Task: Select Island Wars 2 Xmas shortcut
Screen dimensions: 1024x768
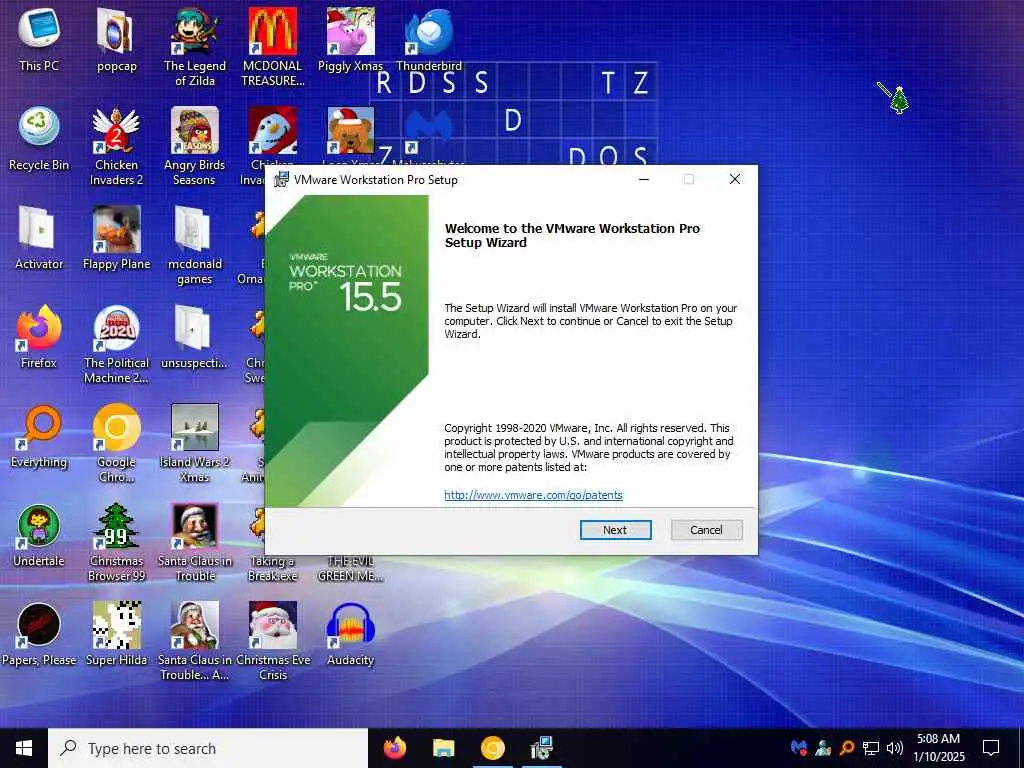Action: (195, 444)
